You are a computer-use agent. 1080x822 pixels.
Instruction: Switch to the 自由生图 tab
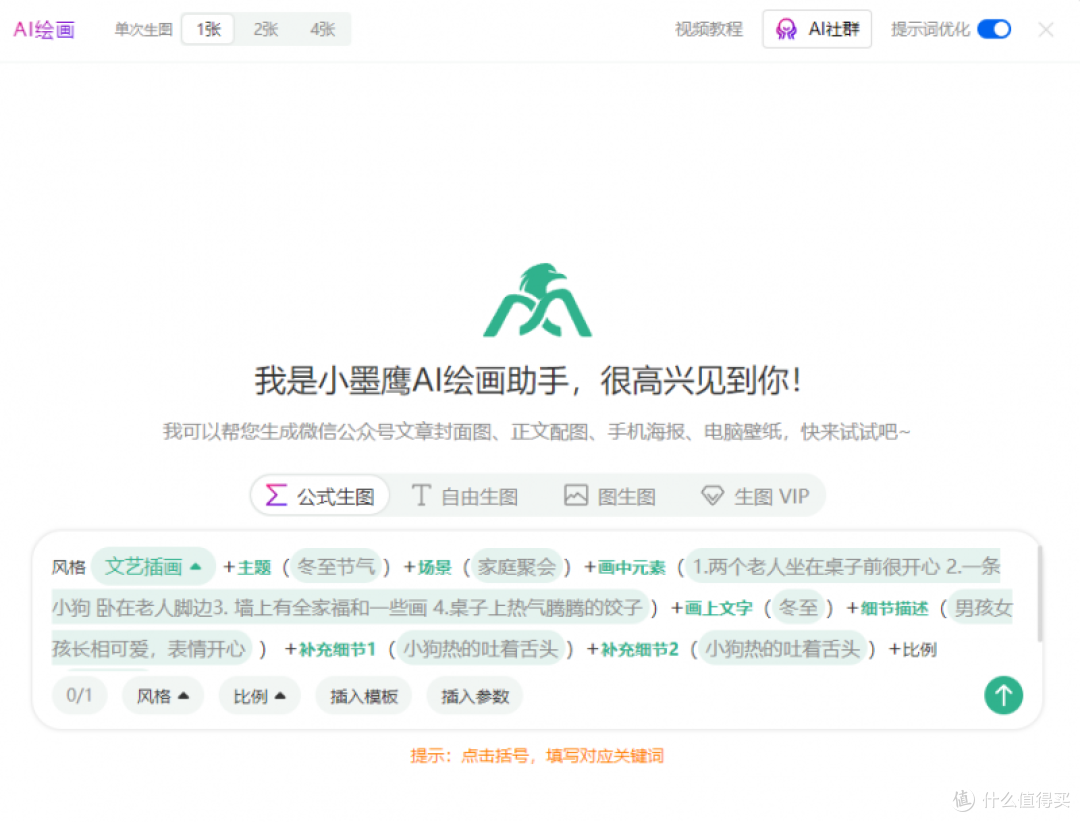(465, 495)
